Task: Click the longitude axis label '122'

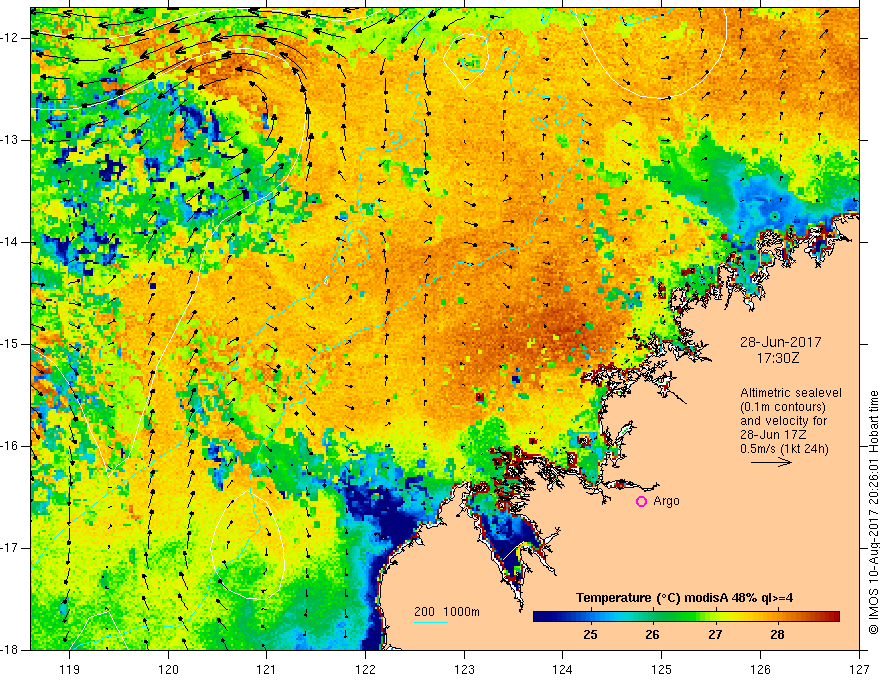Action: [365, 669]
